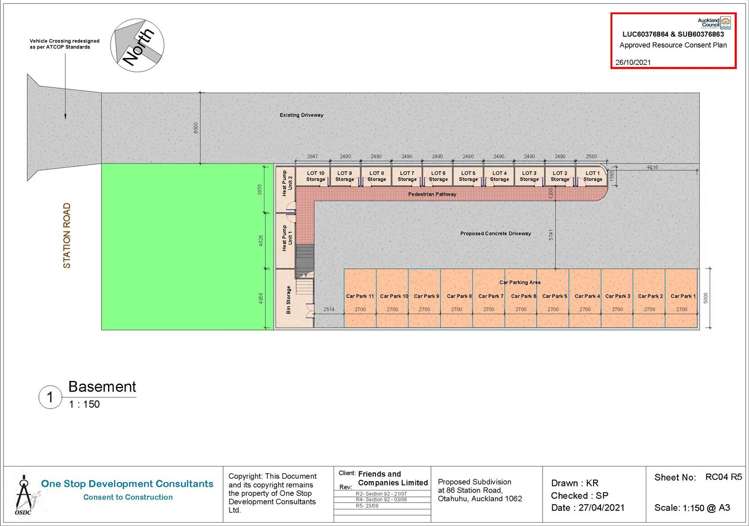Click 'Approved Resource Consent Plan' stamp text
Viewport: 749px width, 526px height.
pos(673,45)
